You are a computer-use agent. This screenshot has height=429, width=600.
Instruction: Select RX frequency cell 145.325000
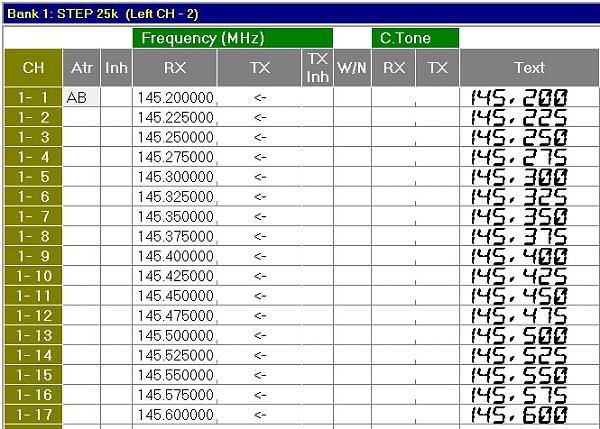click(174, 197)
